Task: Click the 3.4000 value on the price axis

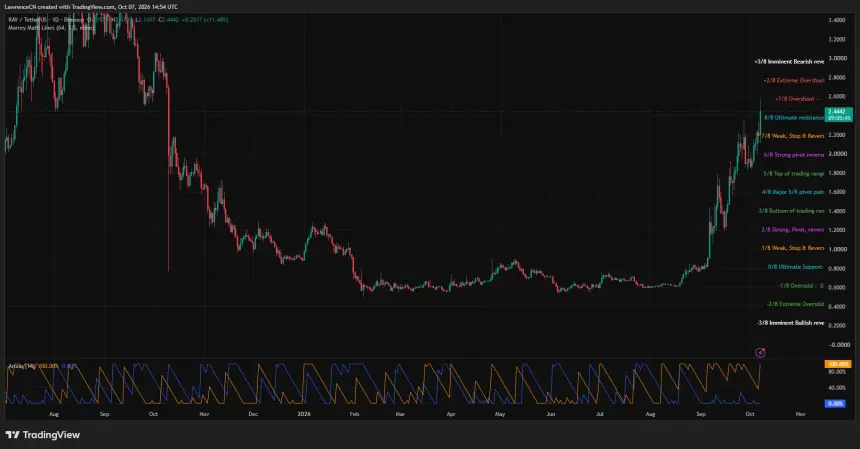Action: [837, 20]
